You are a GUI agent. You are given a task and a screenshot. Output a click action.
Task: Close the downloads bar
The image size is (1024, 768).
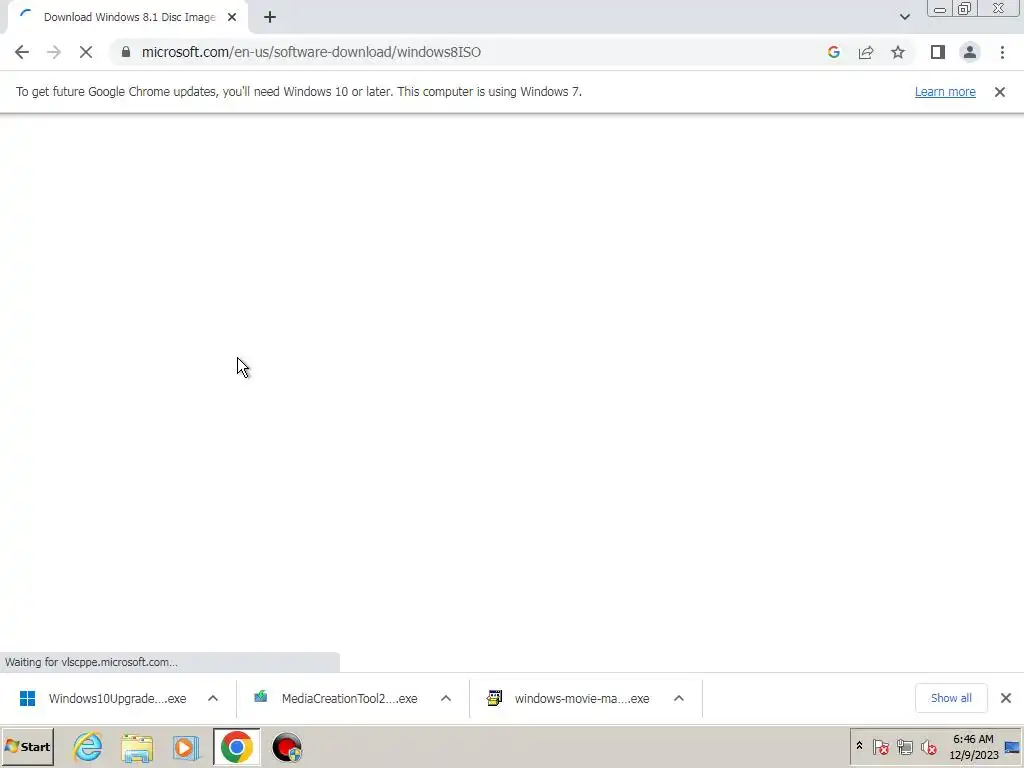[x=1006, y=698]
